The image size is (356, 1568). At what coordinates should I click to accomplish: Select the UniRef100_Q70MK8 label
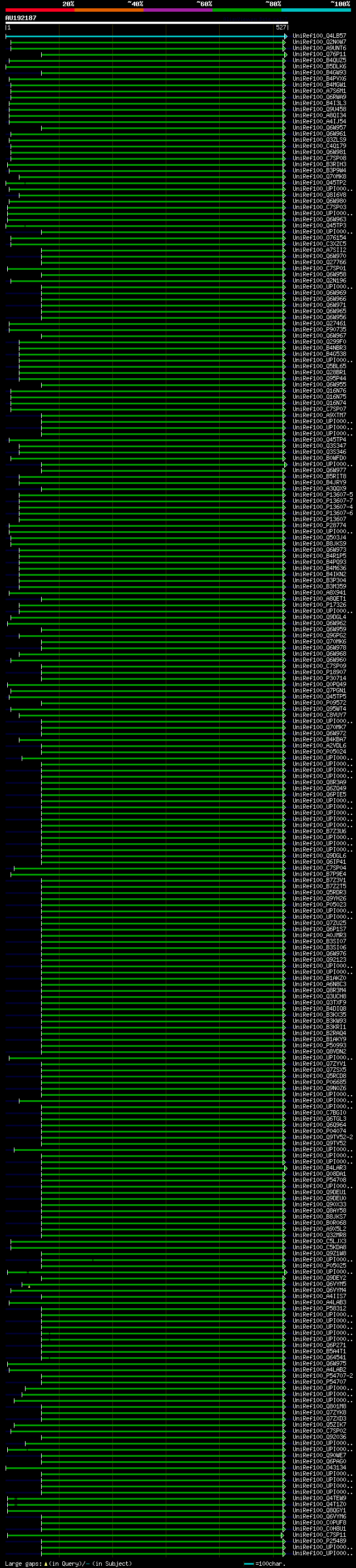click(x=319, y=176)
